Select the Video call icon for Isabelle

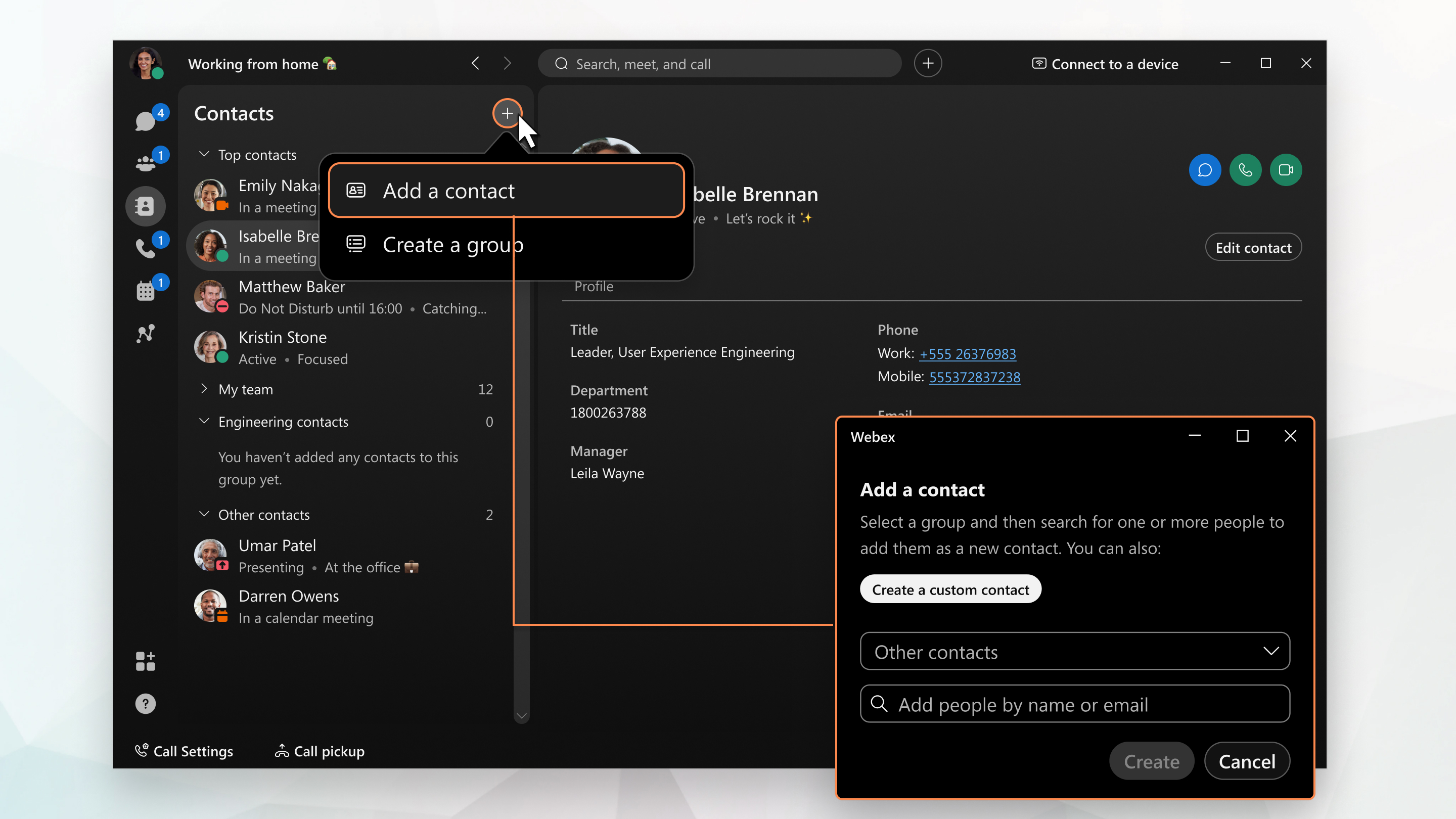[x=1285, y=169]
